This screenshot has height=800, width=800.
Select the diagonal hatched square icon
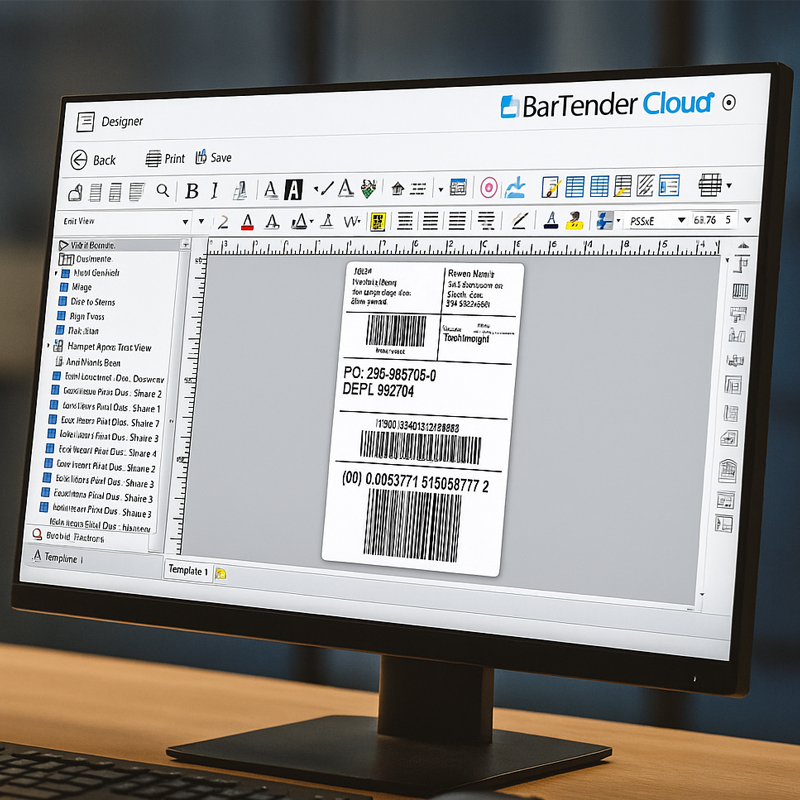645,186
